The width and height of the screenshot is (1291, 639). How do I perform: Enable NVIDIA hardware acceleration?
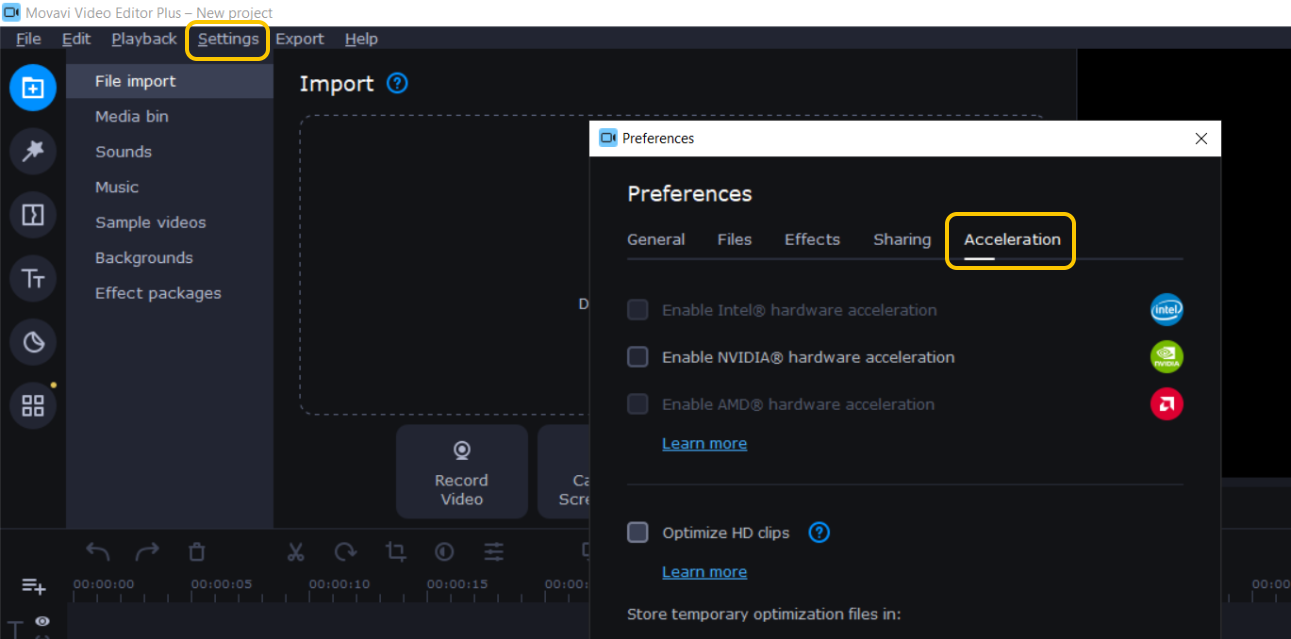(637, 356)
